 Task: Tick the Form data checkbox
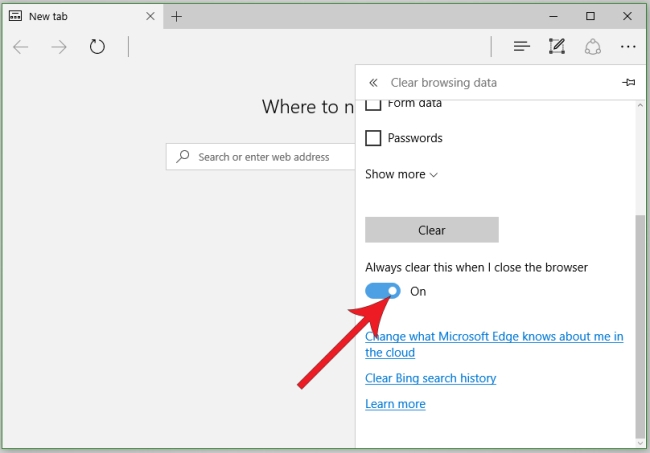click(x=373, y=104)
